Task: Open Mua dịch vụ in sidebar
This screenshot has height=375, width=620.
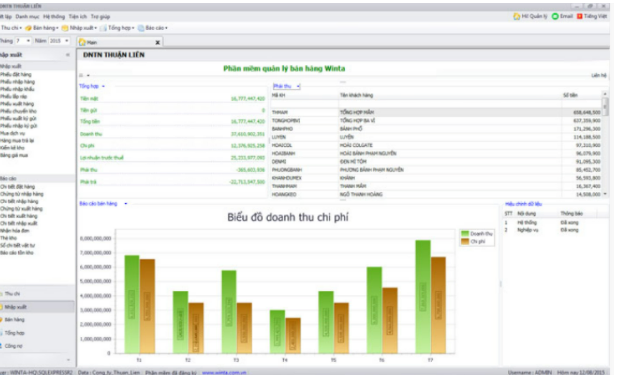Action: 12,133
